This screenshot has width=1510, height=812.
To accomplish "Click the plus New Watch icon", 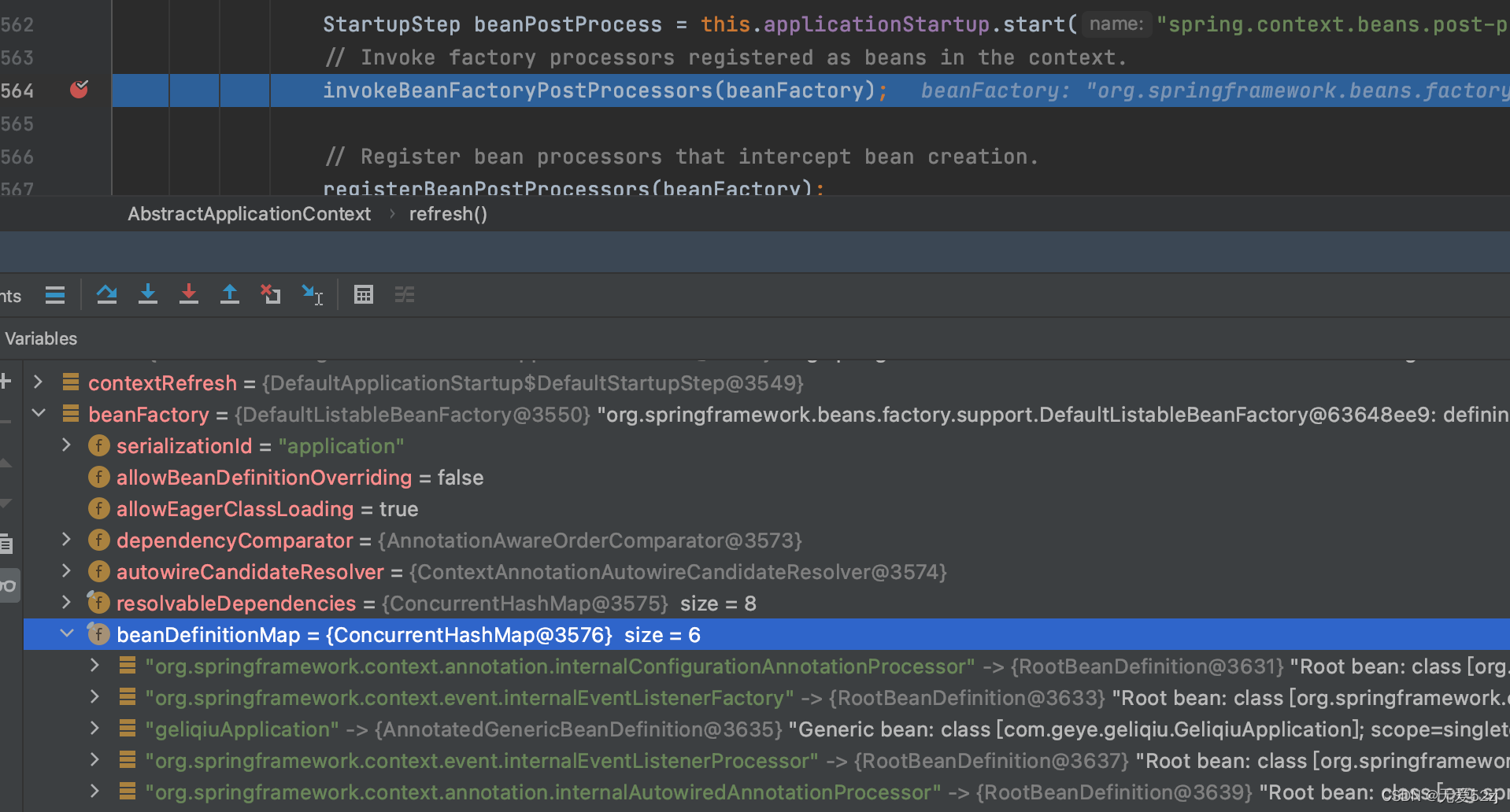I will [6, 382].
